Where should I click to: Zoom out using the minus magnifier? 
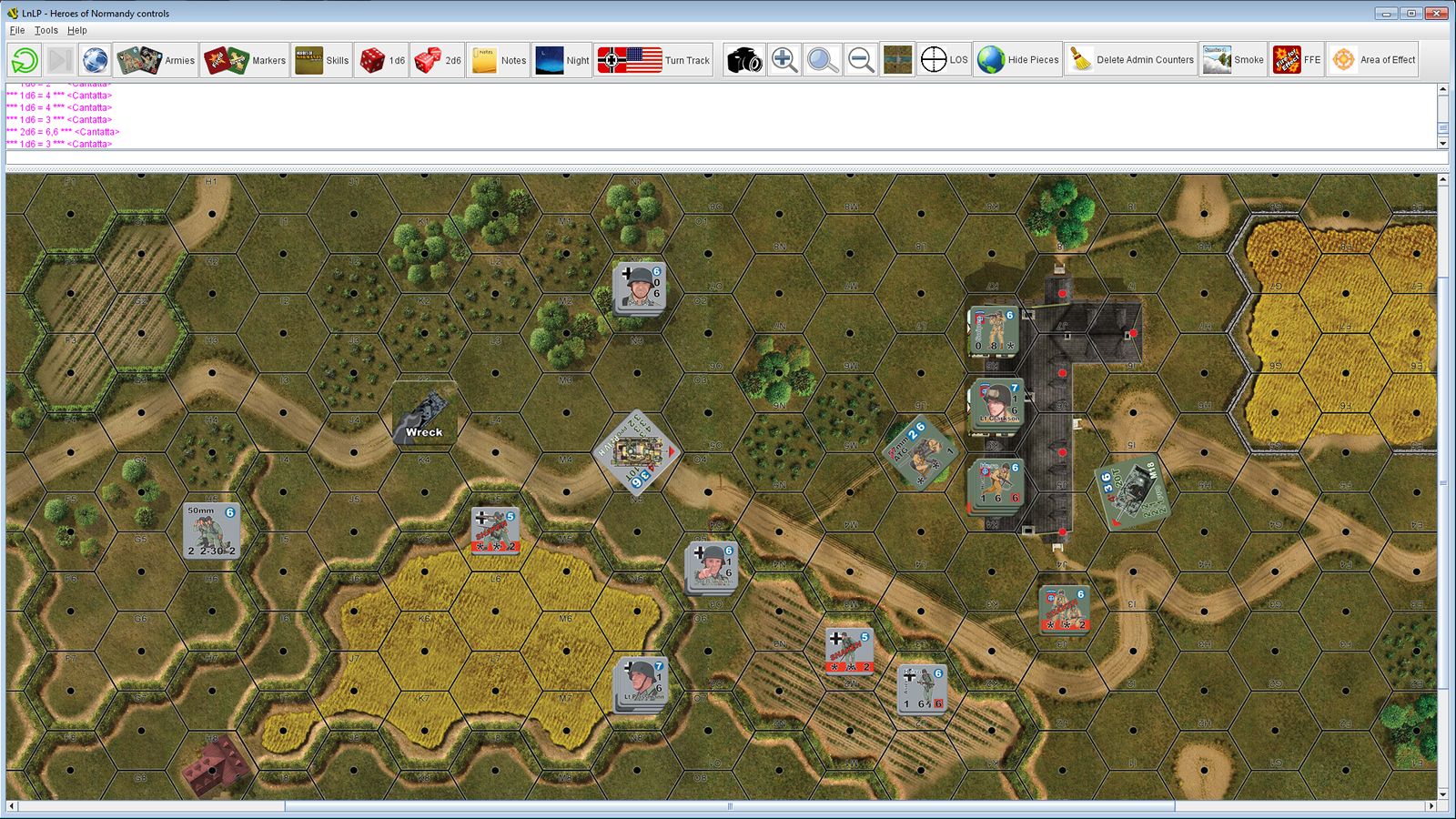[x=860, y=60]
